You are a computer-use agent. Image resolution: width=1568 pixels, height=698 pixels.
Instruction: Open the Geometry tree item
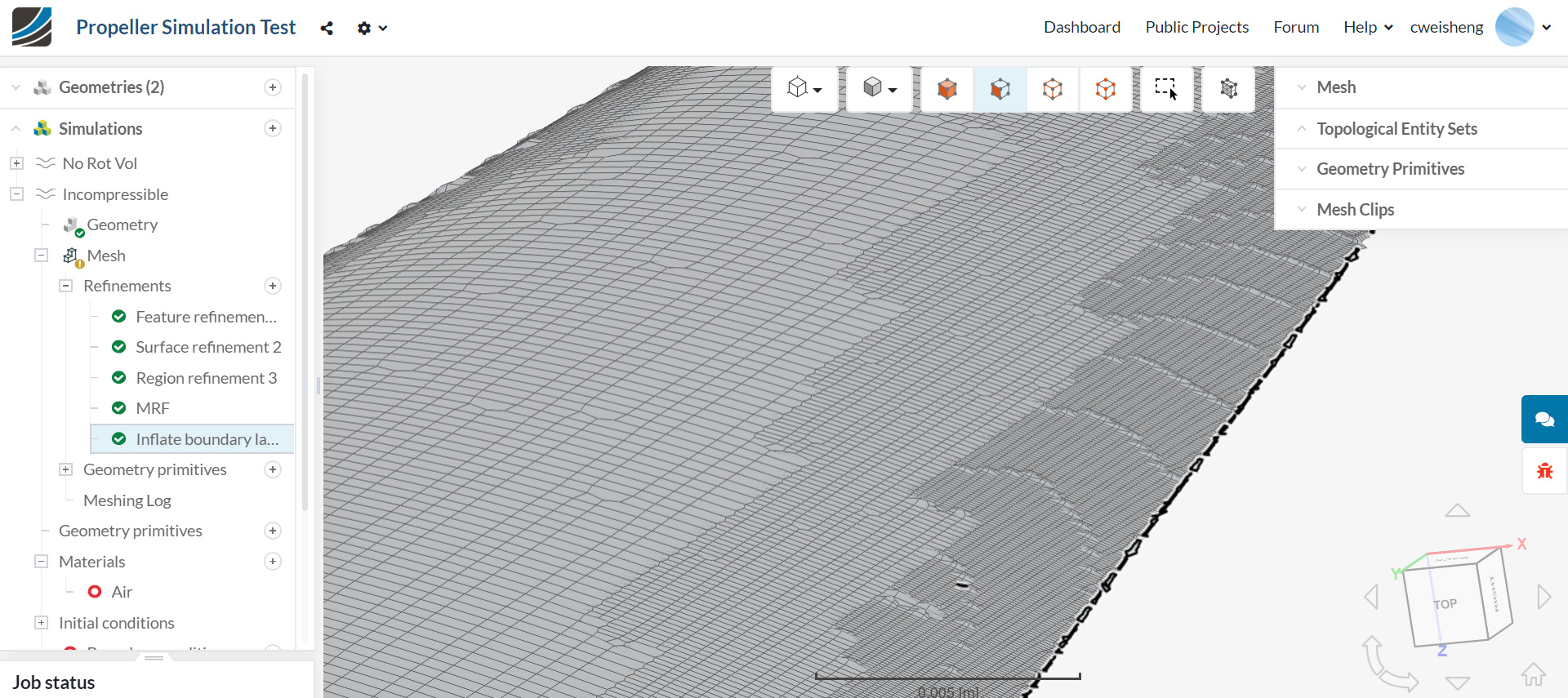122,225
